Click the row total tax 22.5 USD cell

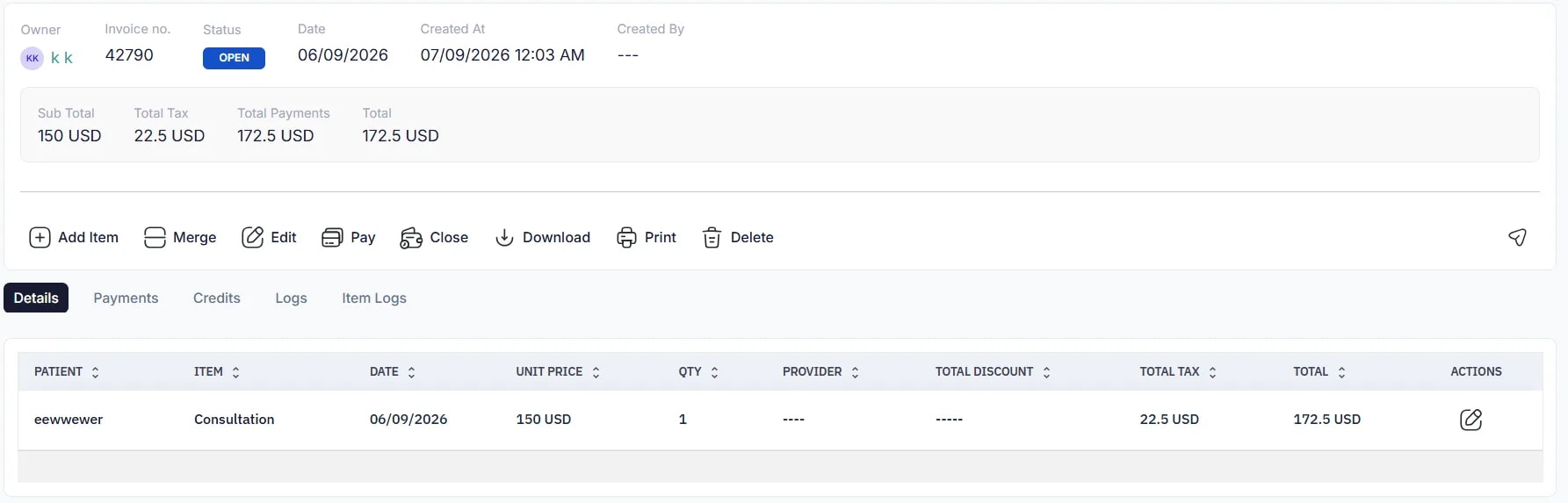1169,420
